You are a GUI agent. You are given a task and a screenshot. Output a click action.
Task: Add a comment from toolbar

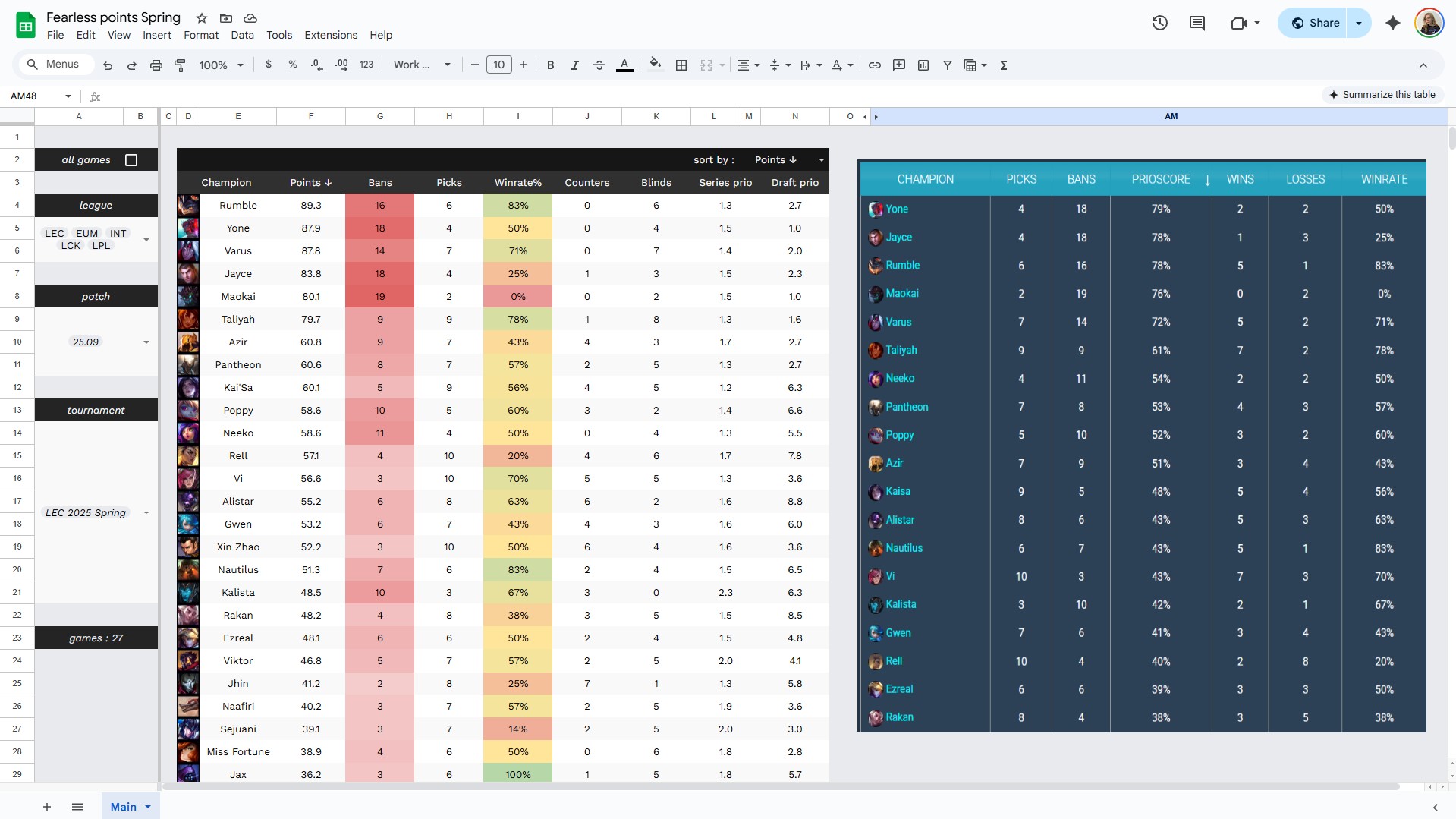pos(899,65)
